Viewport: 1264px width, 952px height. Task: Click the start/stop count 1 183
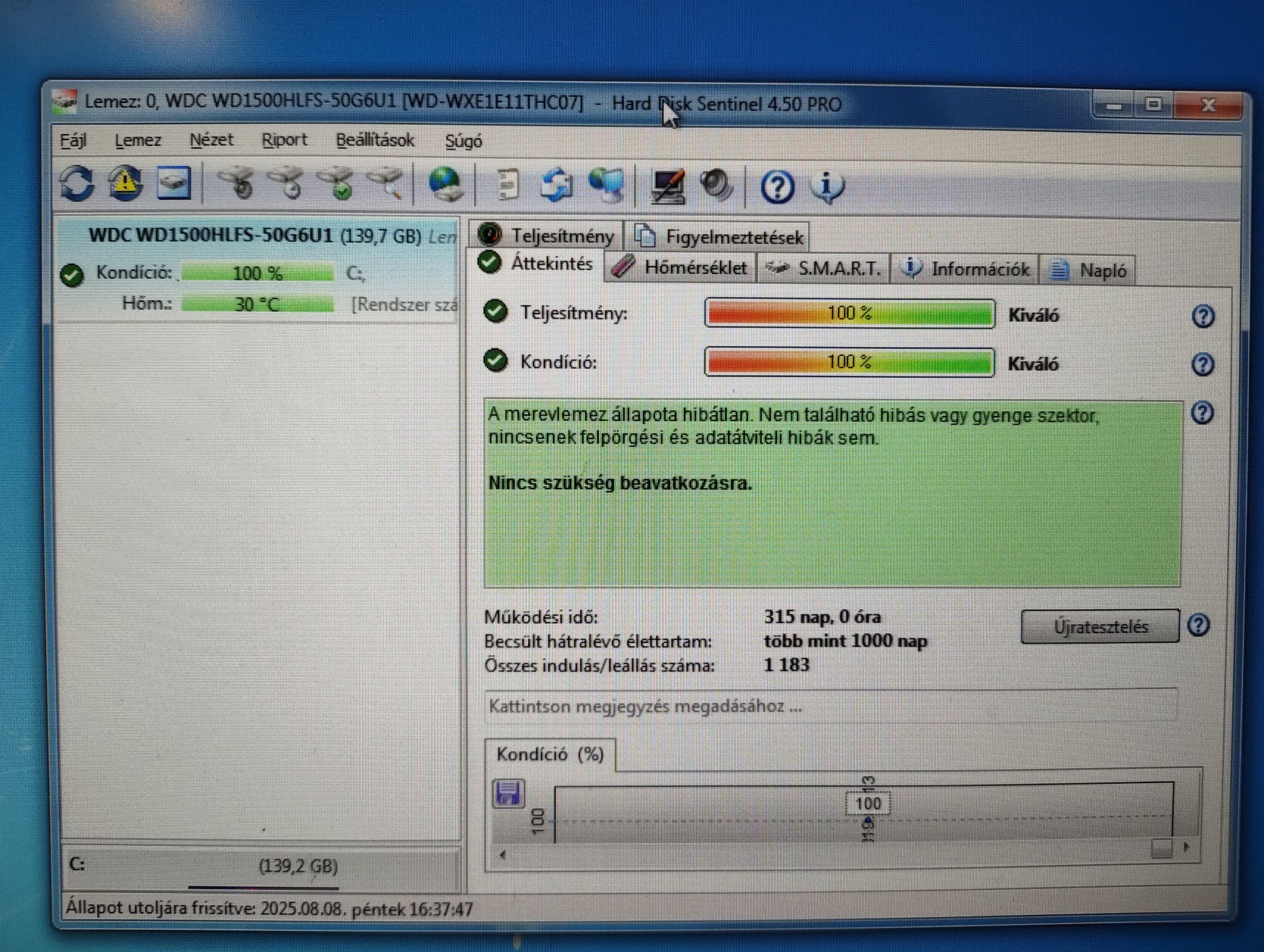pyautogui.click(x=787, y=665)
